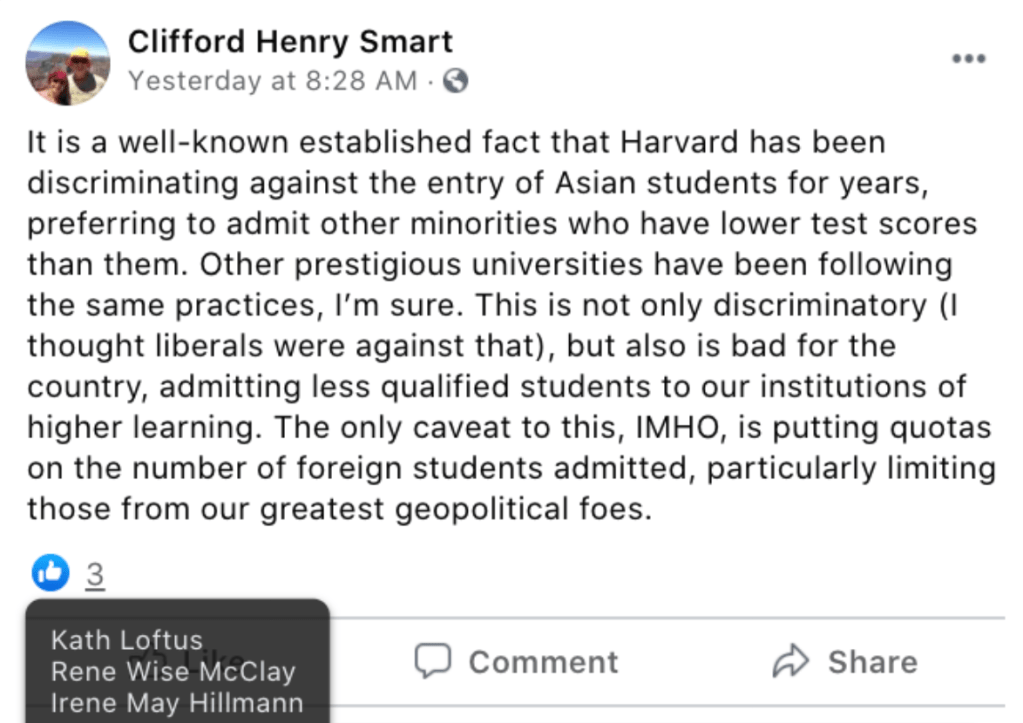Click the post's first line of text
This screenshot has height=723, width=1023.
click(456, 142)
